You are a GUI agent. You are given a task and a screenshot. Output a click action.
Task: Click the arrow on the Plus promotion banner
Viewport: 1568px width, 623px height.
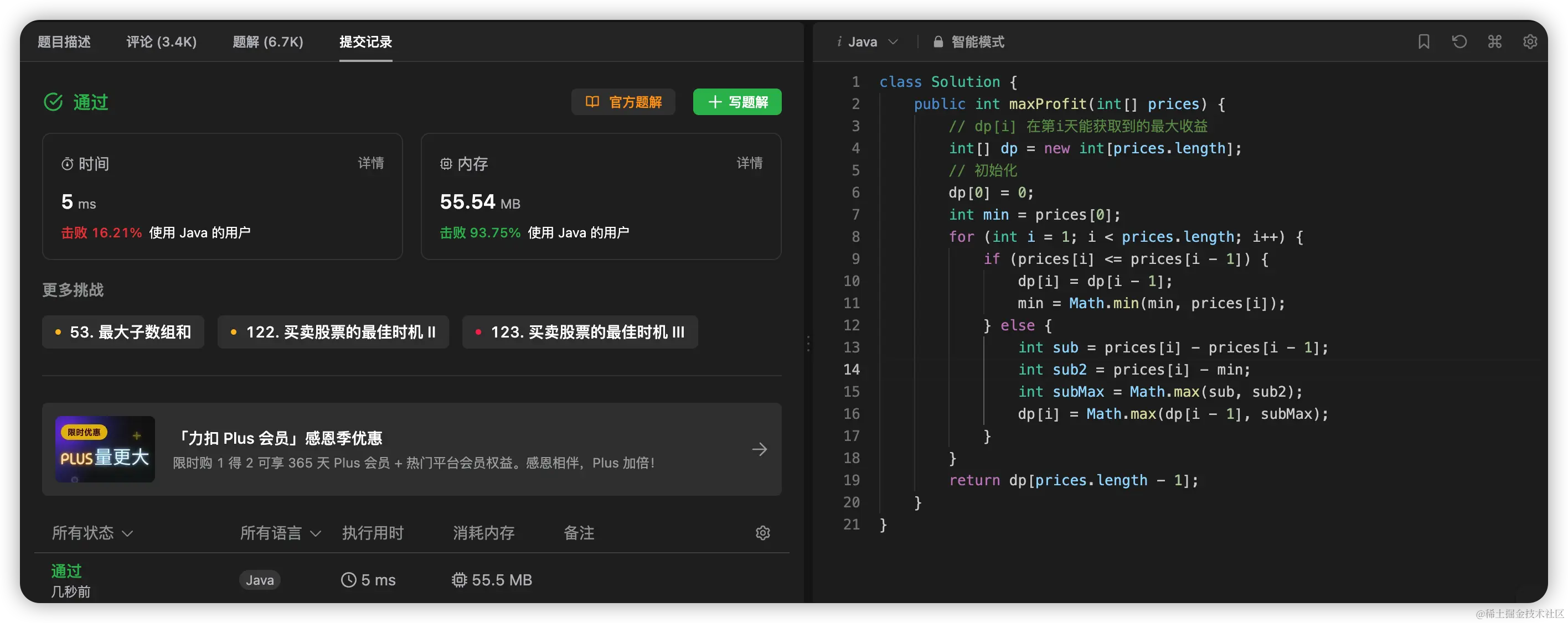[x=759, y=449]
